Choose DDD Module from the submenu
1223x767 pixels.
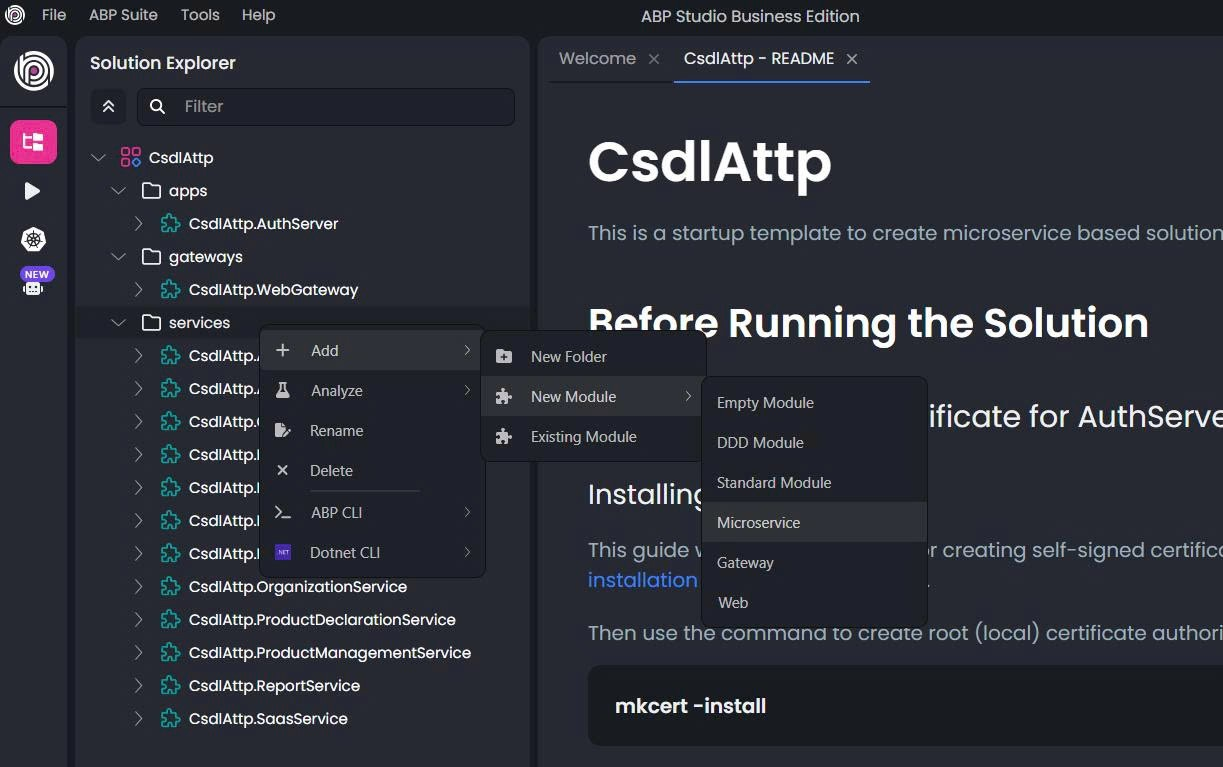[815, 442]
